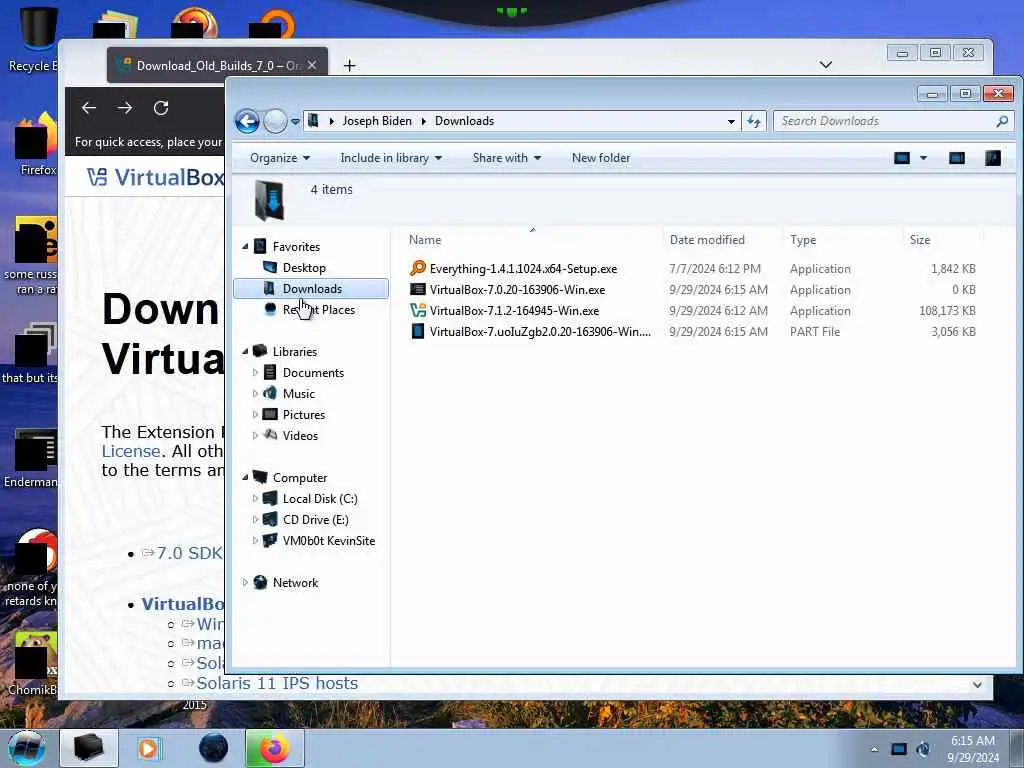Image resolution: width=1024 pixels, height=768 pixels.
Task: Click the magnifier icon in Search Downloads
Action: tap(1002, 121)
